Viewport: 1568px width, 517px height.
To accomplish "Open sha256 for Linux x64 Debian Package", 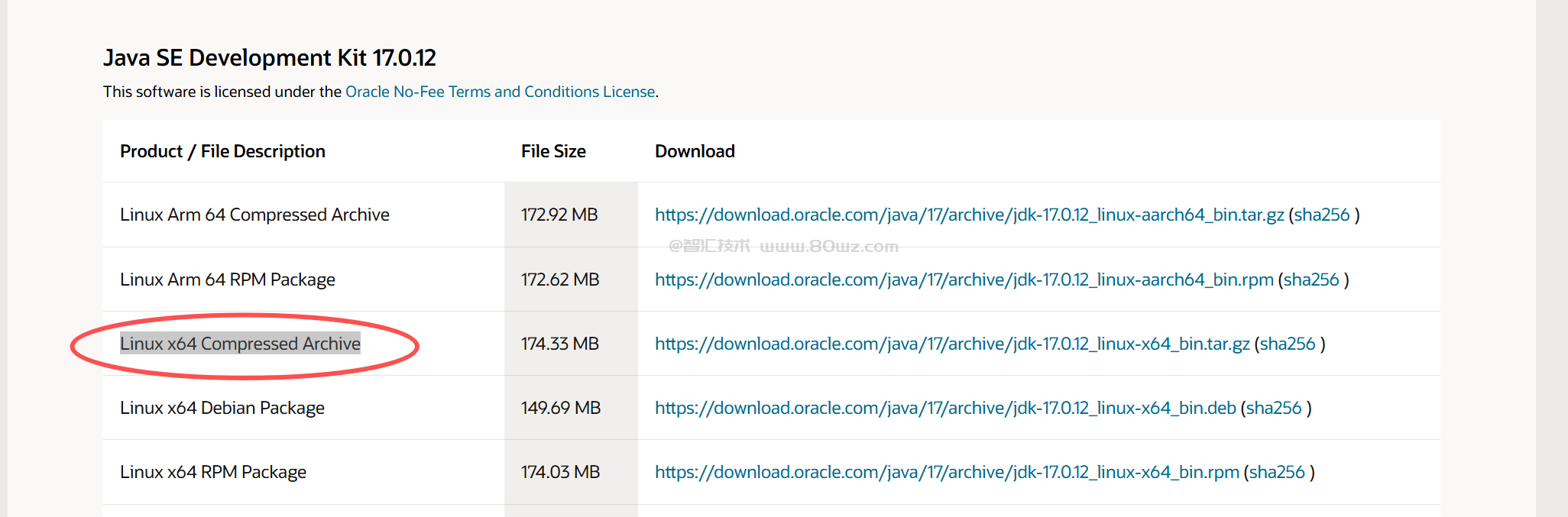I will point(1274,408).
